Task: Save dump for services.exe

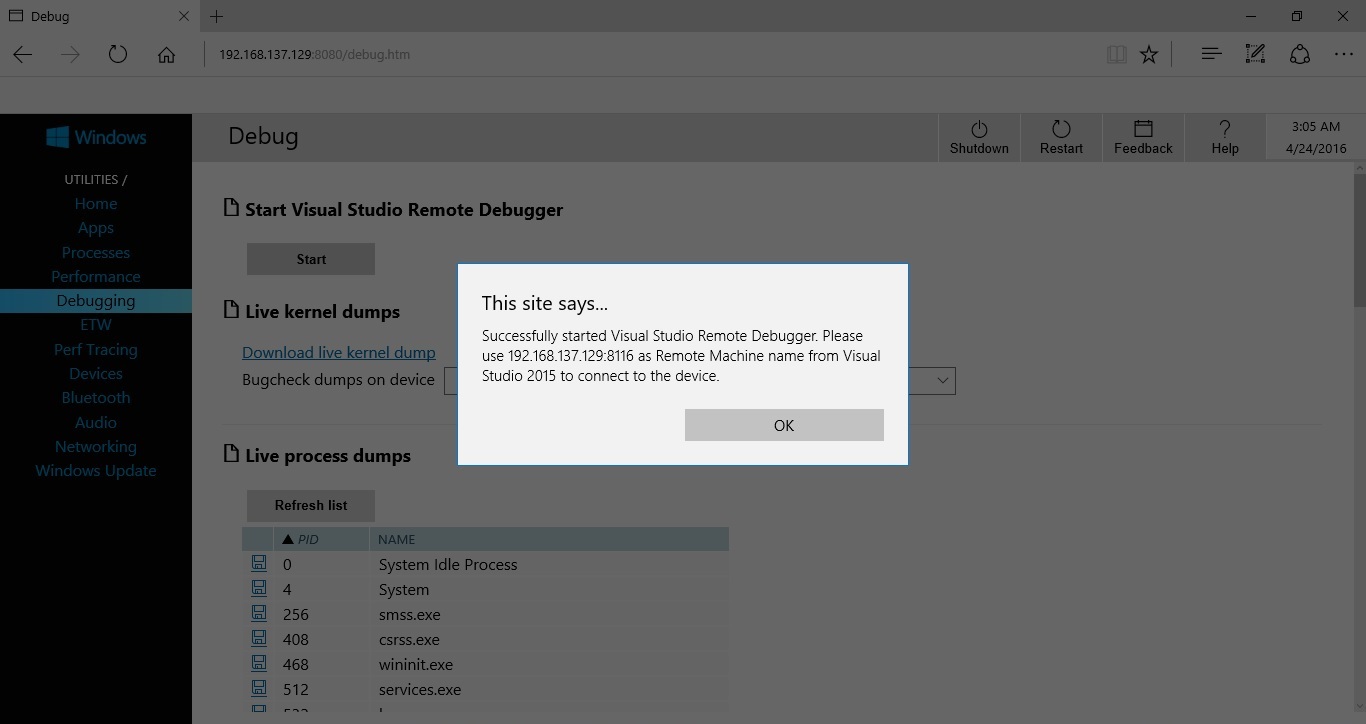Action: point(259,688)
